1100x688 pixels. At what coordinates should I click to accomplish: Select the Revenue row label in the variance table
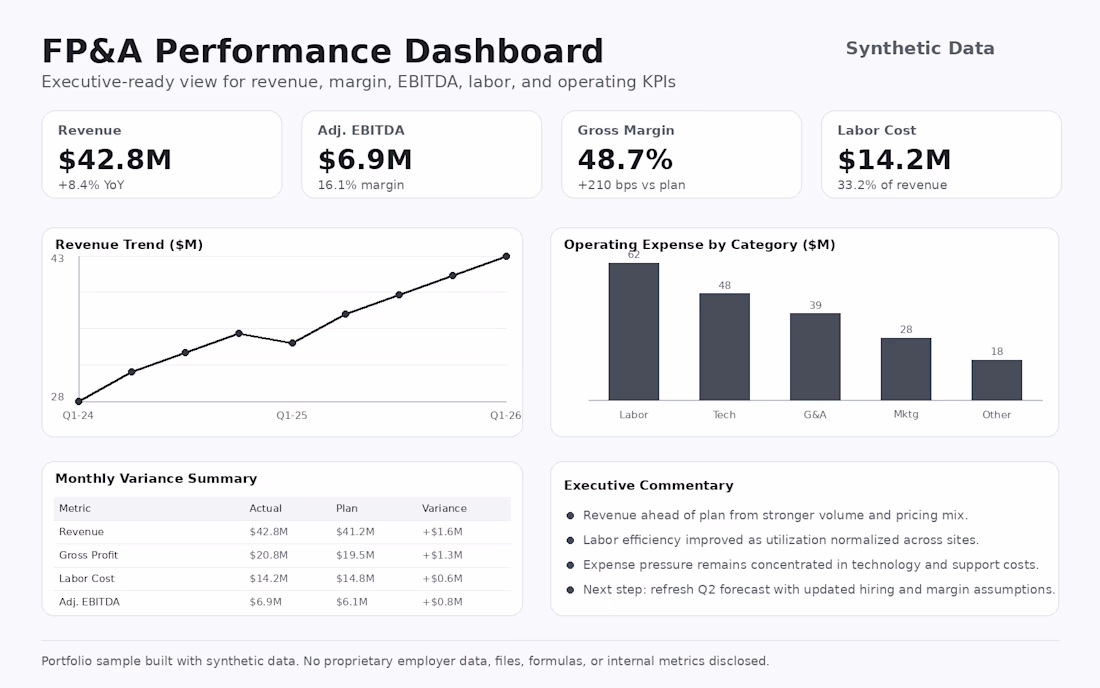(x=81, y=532)
